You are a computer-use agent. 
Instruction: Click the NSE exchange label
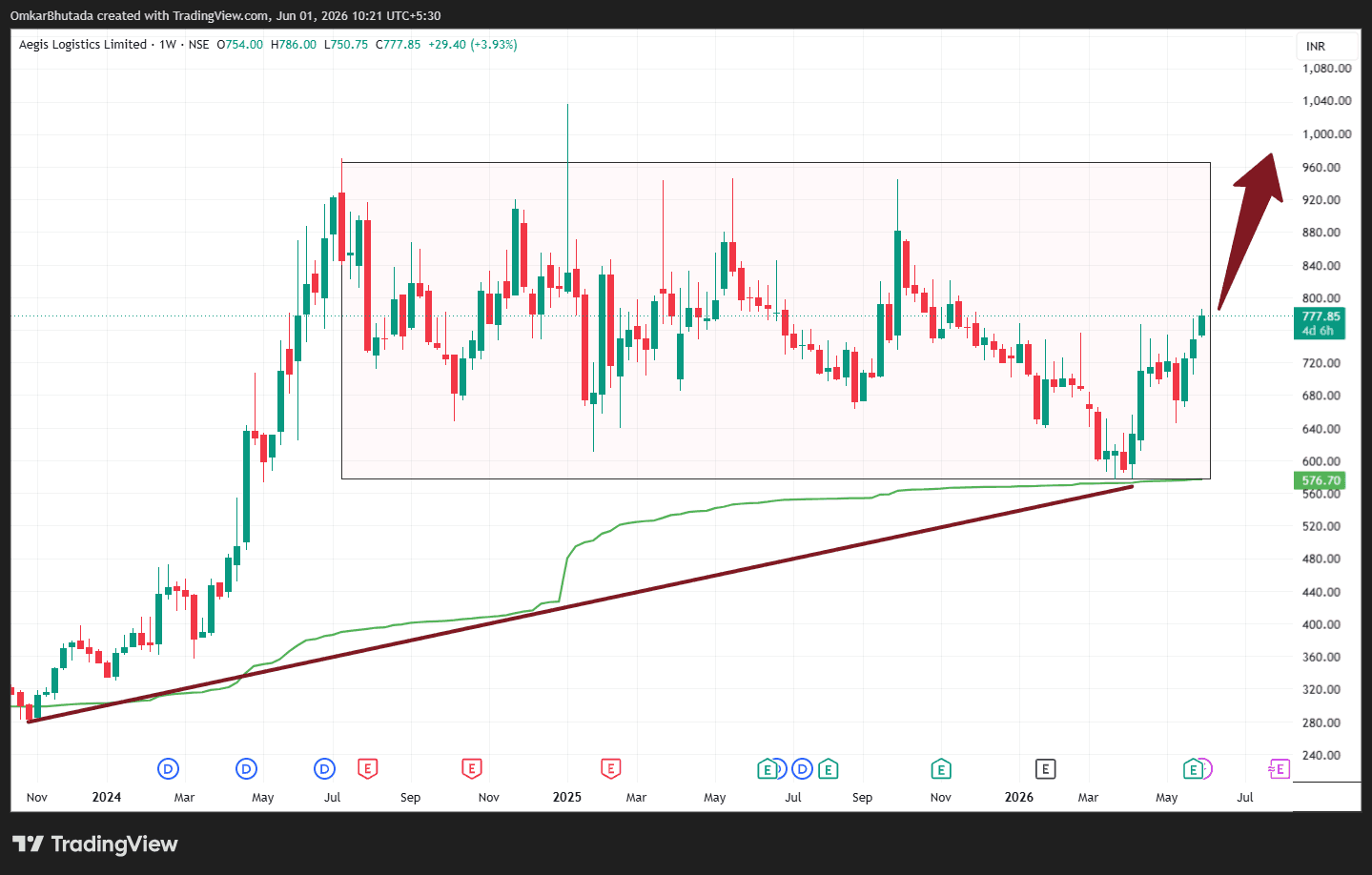click(x=198, y=45)
